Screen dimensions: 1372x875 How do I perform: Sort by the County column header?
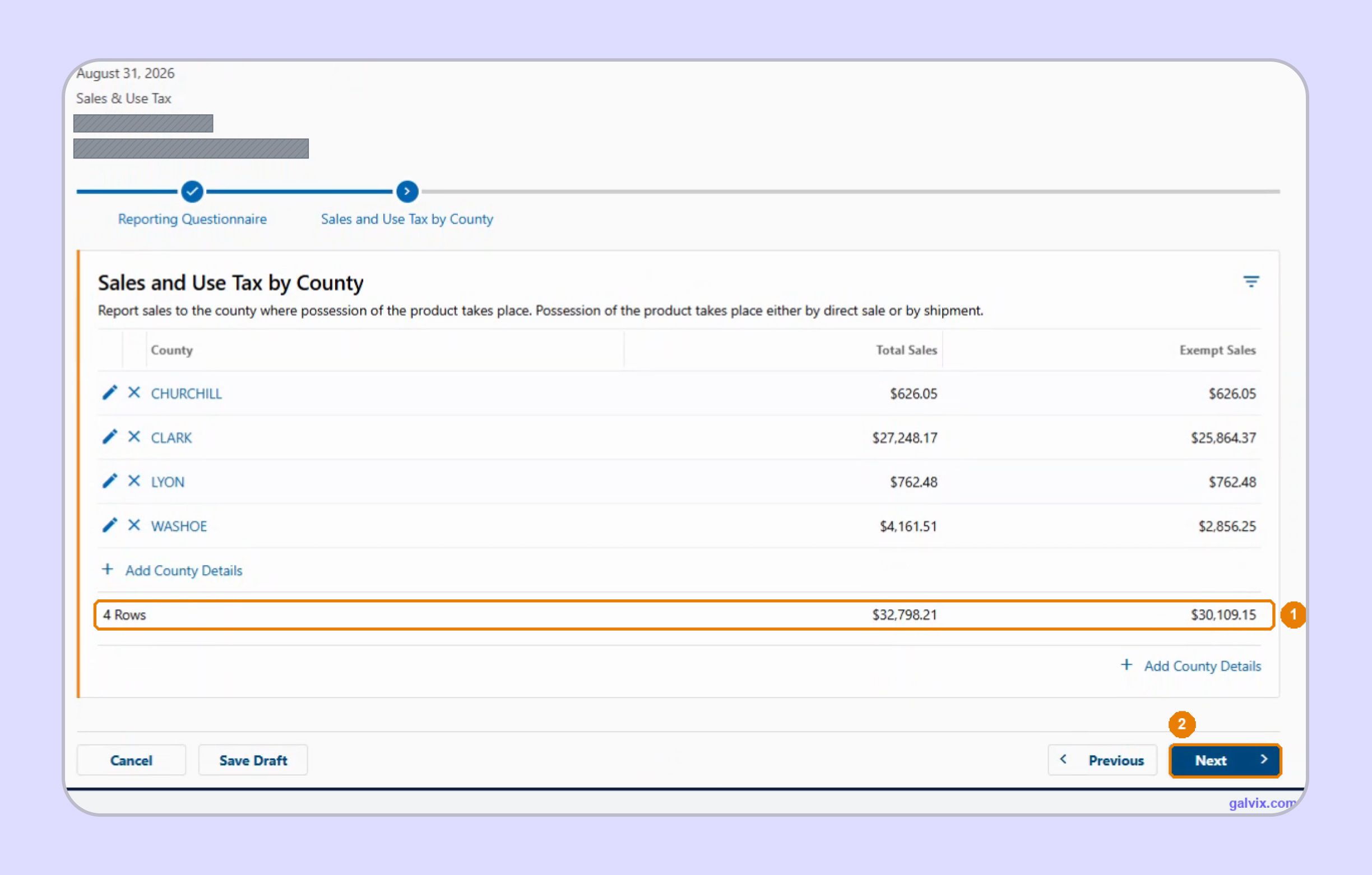[171, 350]
